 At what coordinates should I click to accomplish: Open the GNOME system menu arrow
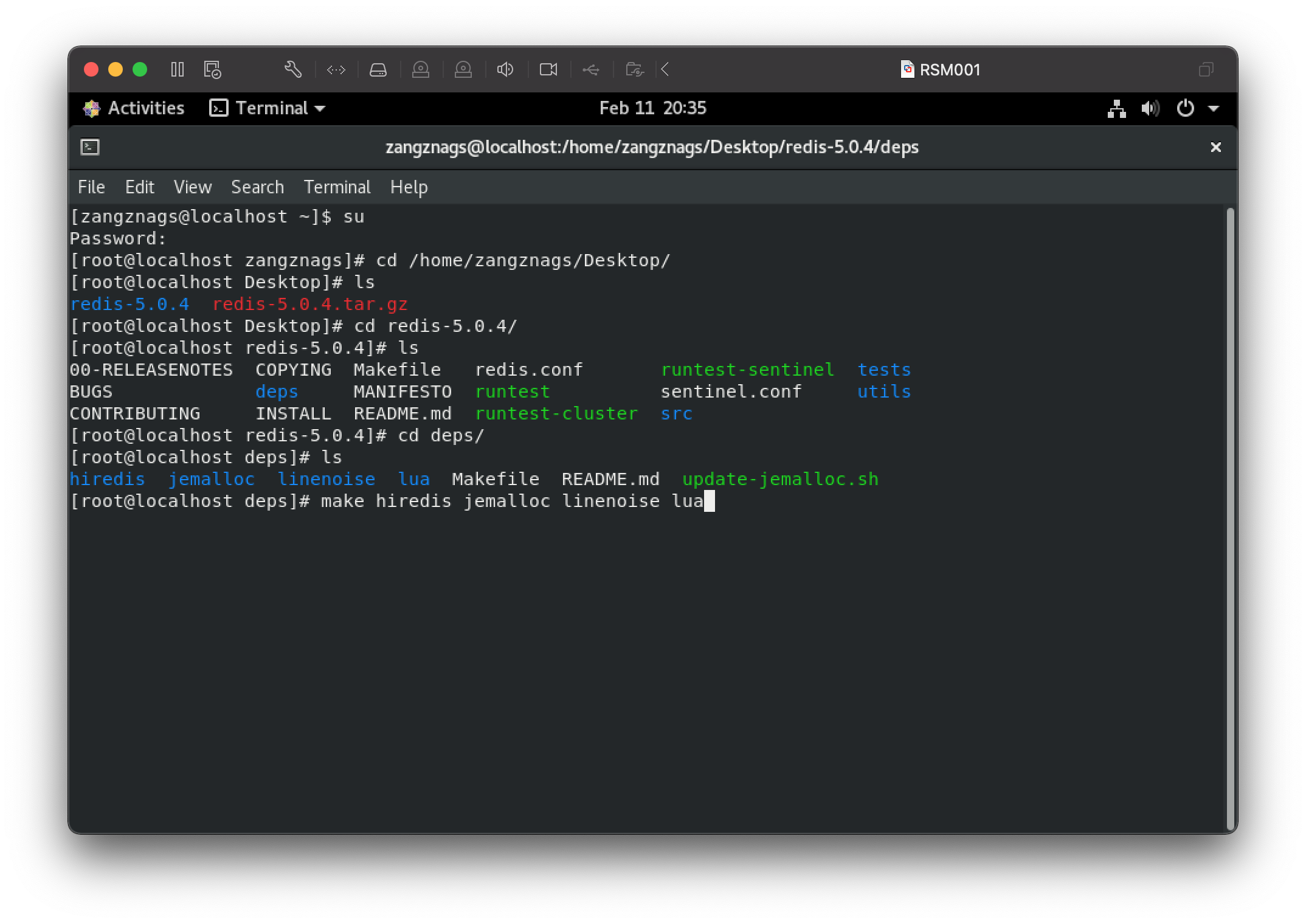[x=1214, y=109]
